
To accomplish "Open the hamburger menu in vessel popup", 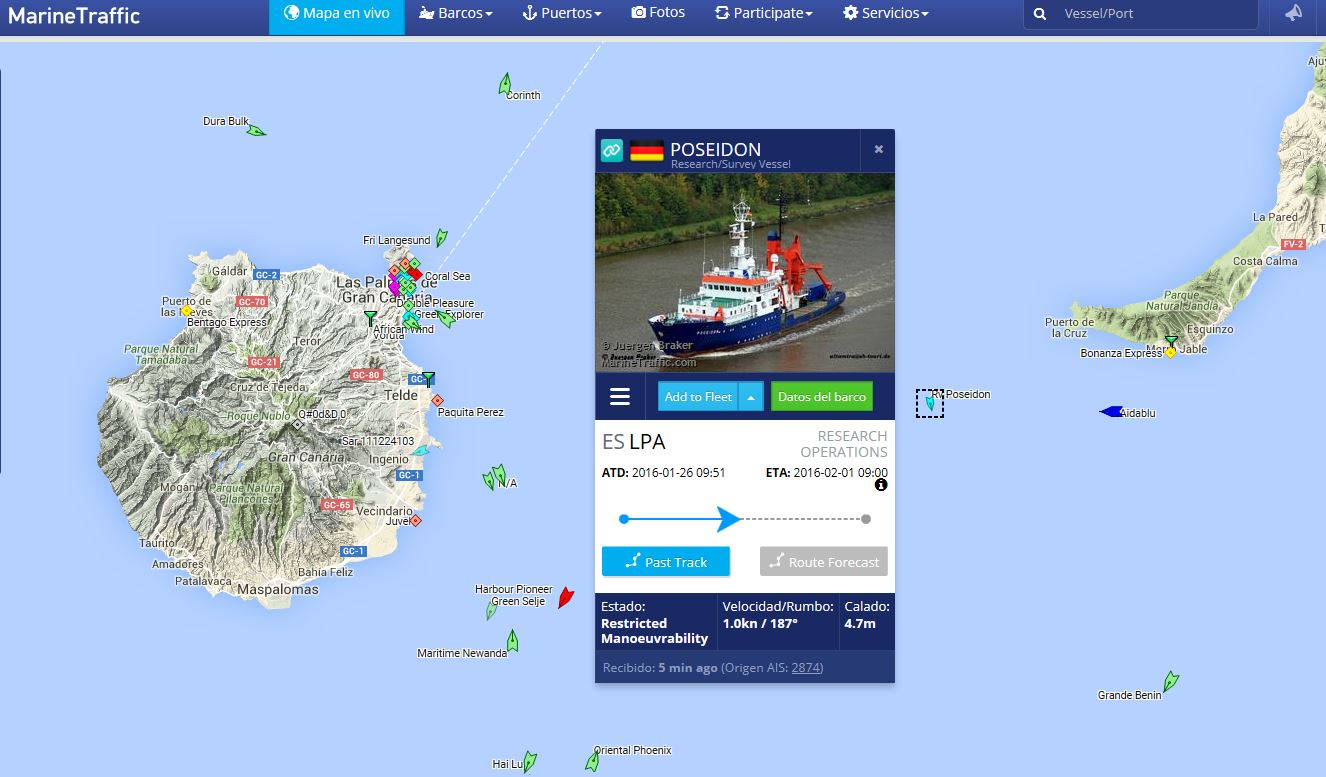I will click(x=620, y=397).
